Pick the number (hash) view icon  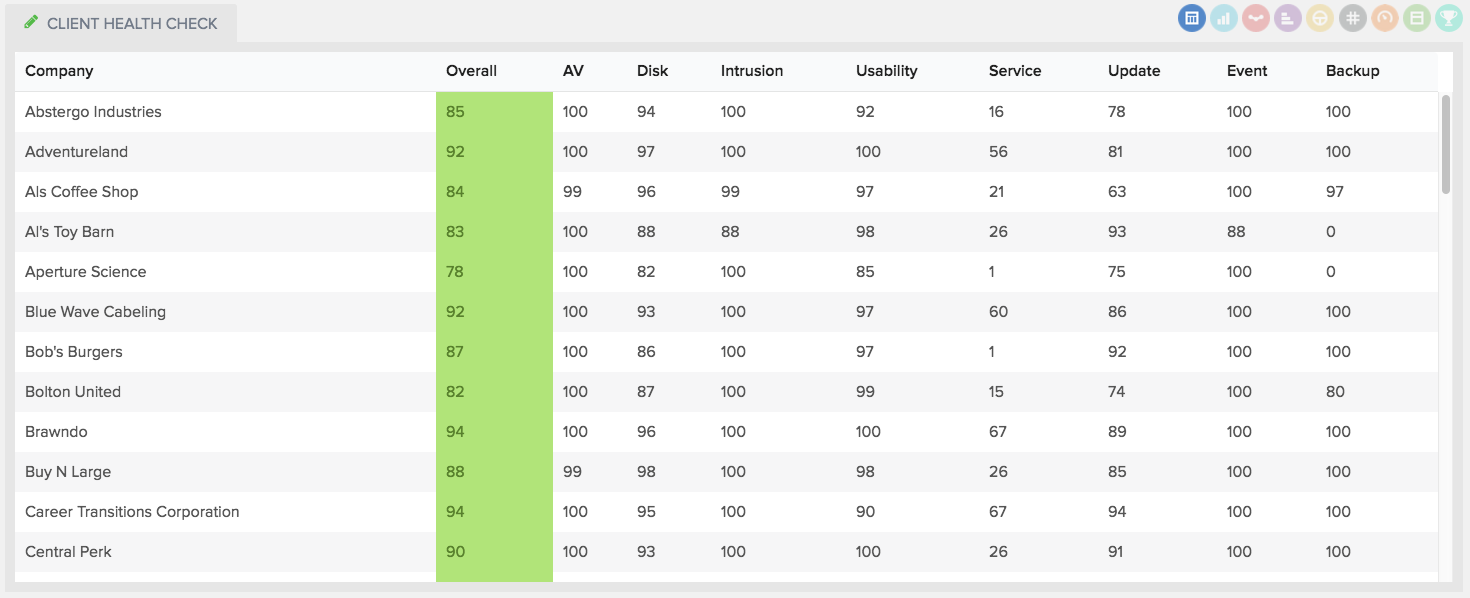pos(1352,18)
